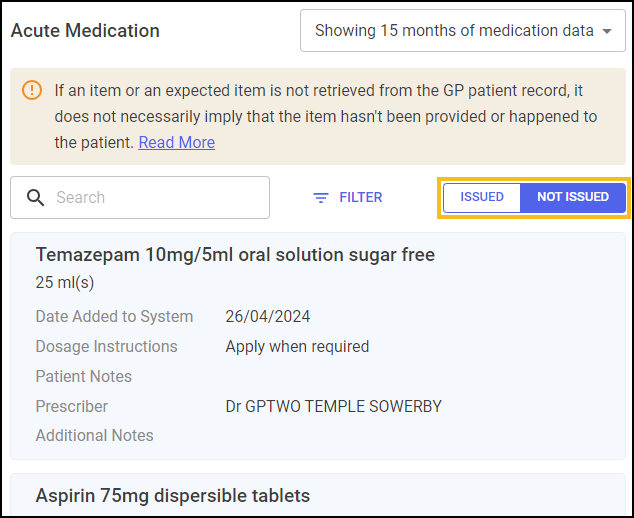
Task: Open the 15 months medication data dropdown
Action: click(x=463, y=31)
